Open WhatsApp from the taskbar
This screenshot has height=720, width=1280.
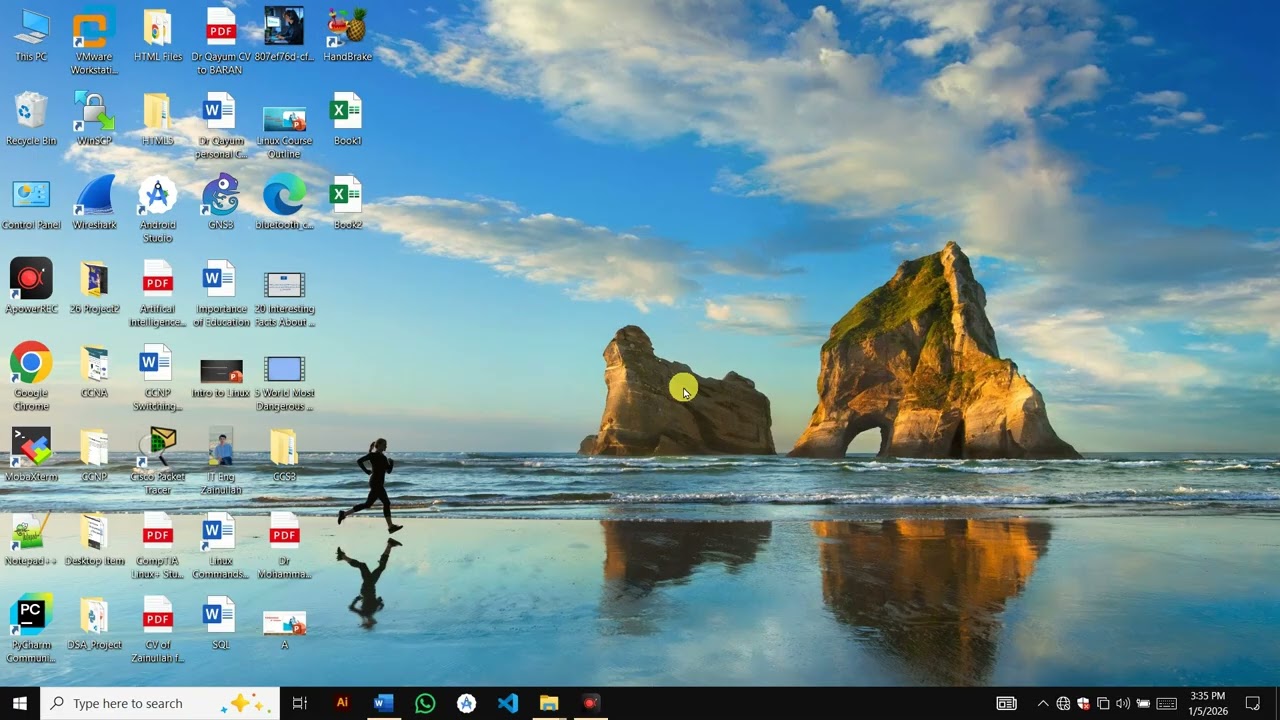coord(425,703)
